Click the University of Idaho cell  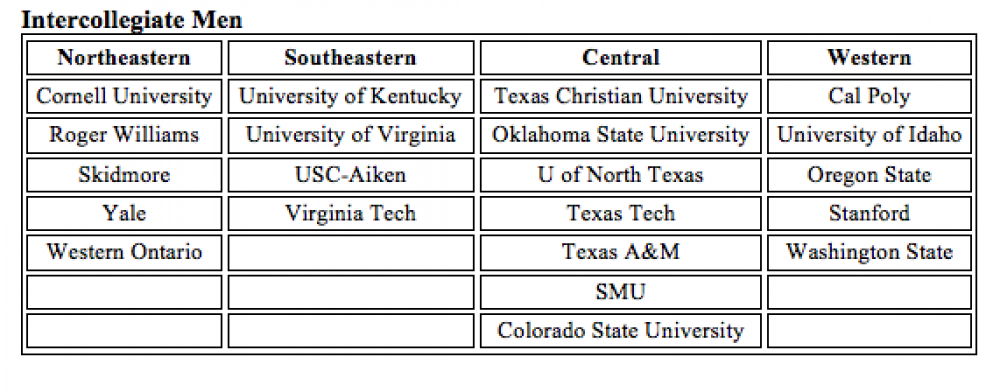click(x=869, y=135)
